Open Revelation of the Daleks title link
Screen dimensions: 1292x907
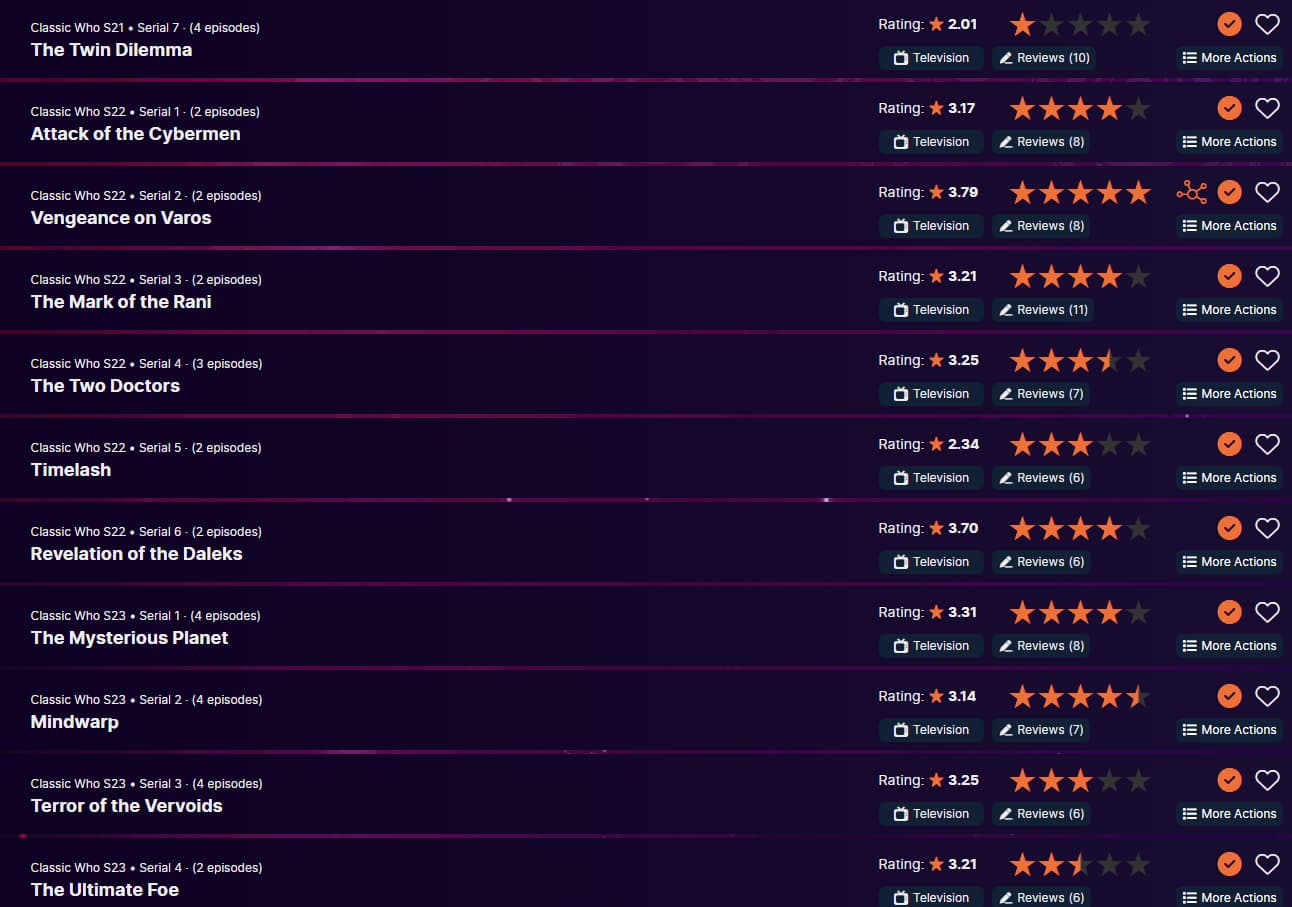pos(136,554)
